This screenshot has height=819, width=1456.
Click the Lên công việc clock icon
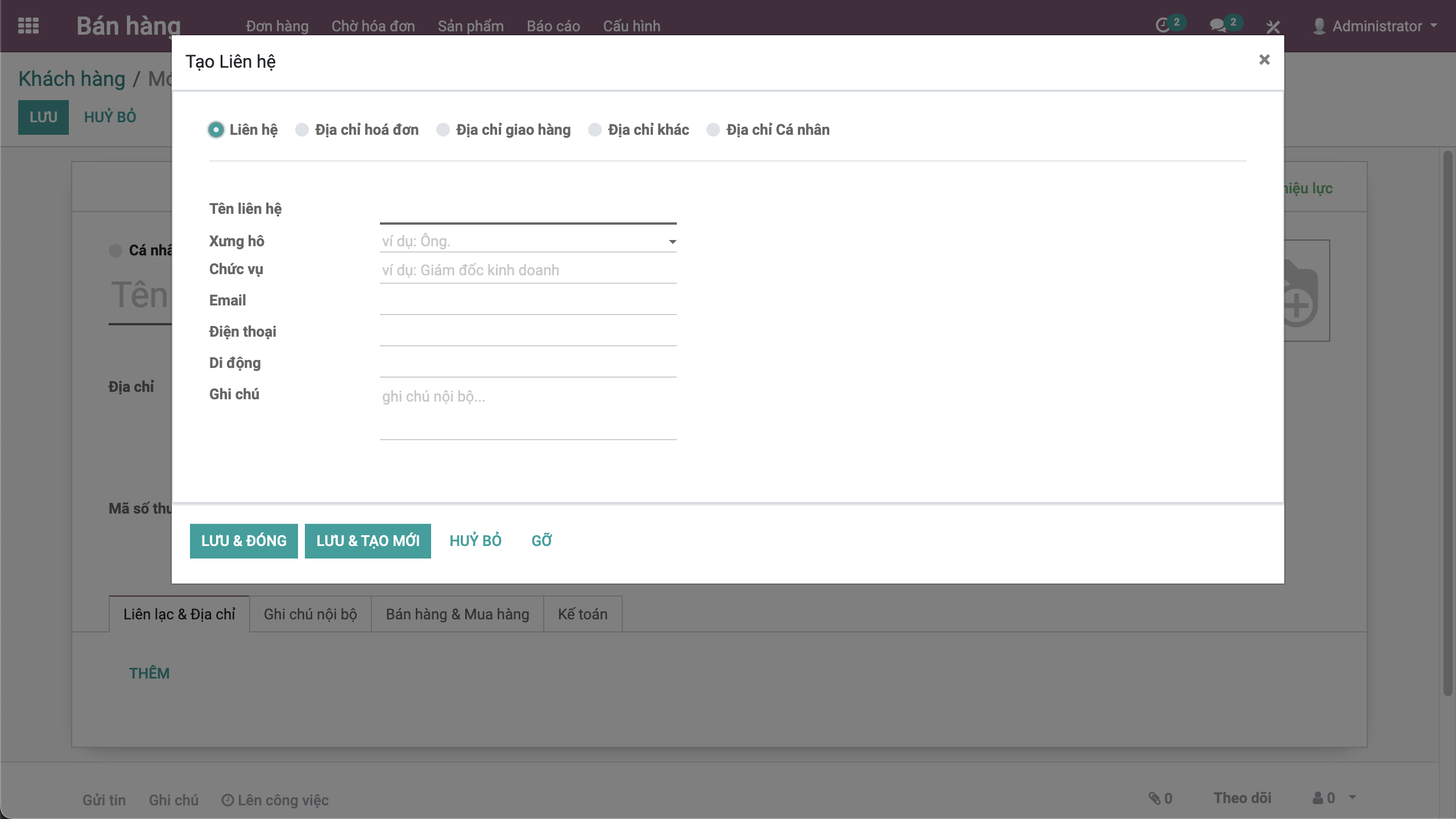pos(227,800)
